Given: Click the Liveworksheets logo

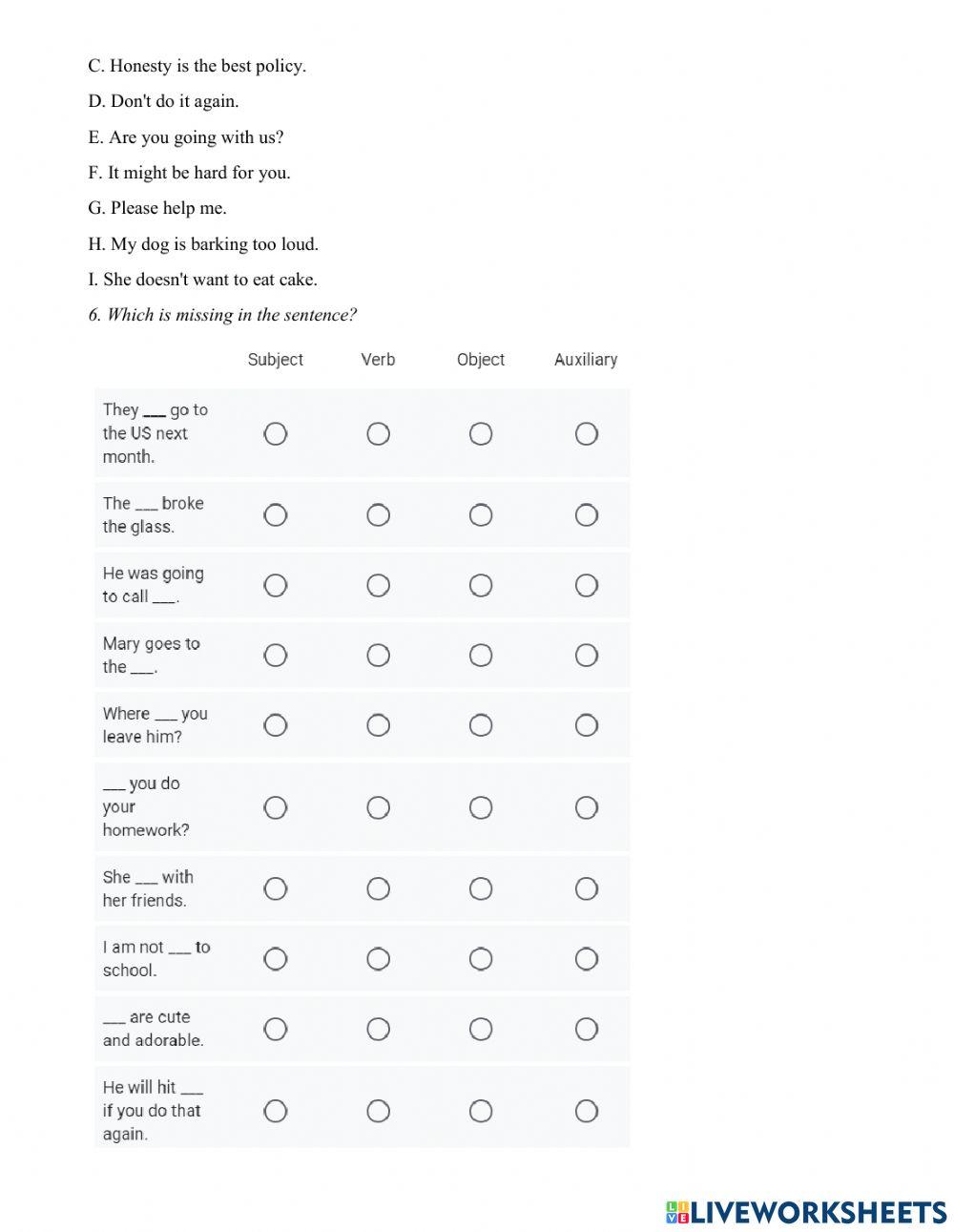Looking at the screenshot, I should coord(806,1212).
